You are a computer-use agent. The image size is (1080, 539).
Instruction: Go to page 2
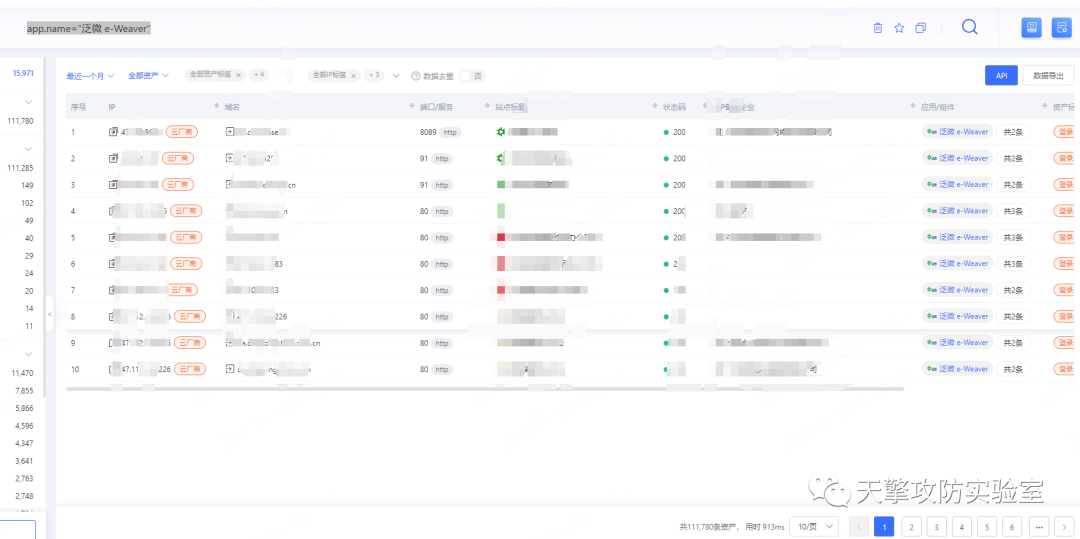point(911,527)
